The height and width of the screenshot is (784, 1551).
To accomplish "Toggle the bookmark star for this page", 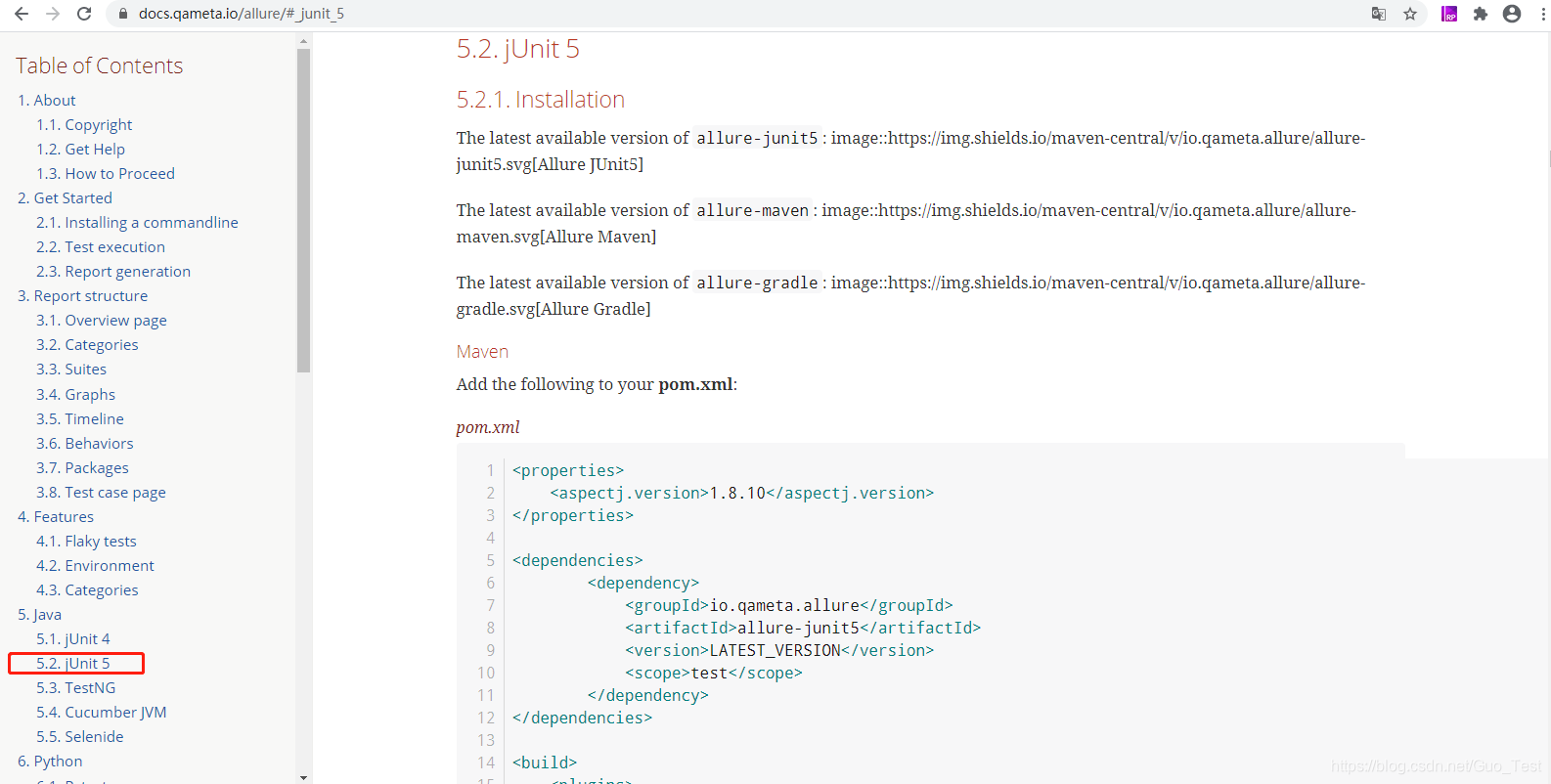I will click(x=1411, y=14).
